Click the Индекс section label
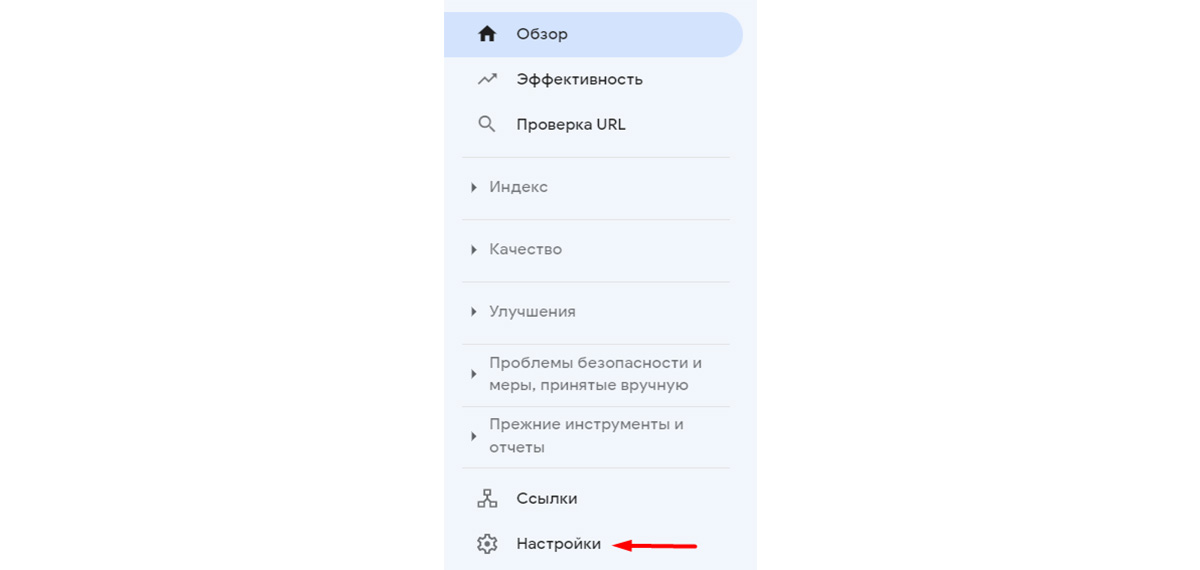This screenshot has height=570, width=1200. [518, 187]
